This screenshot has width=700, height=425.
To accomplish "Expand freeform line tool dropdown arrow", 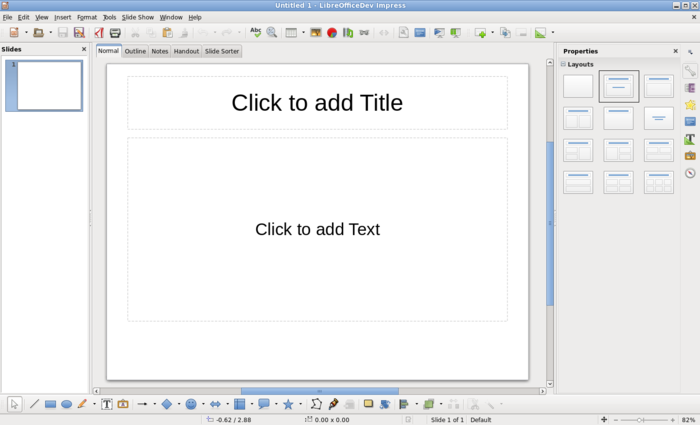I will tap(94, 404).
